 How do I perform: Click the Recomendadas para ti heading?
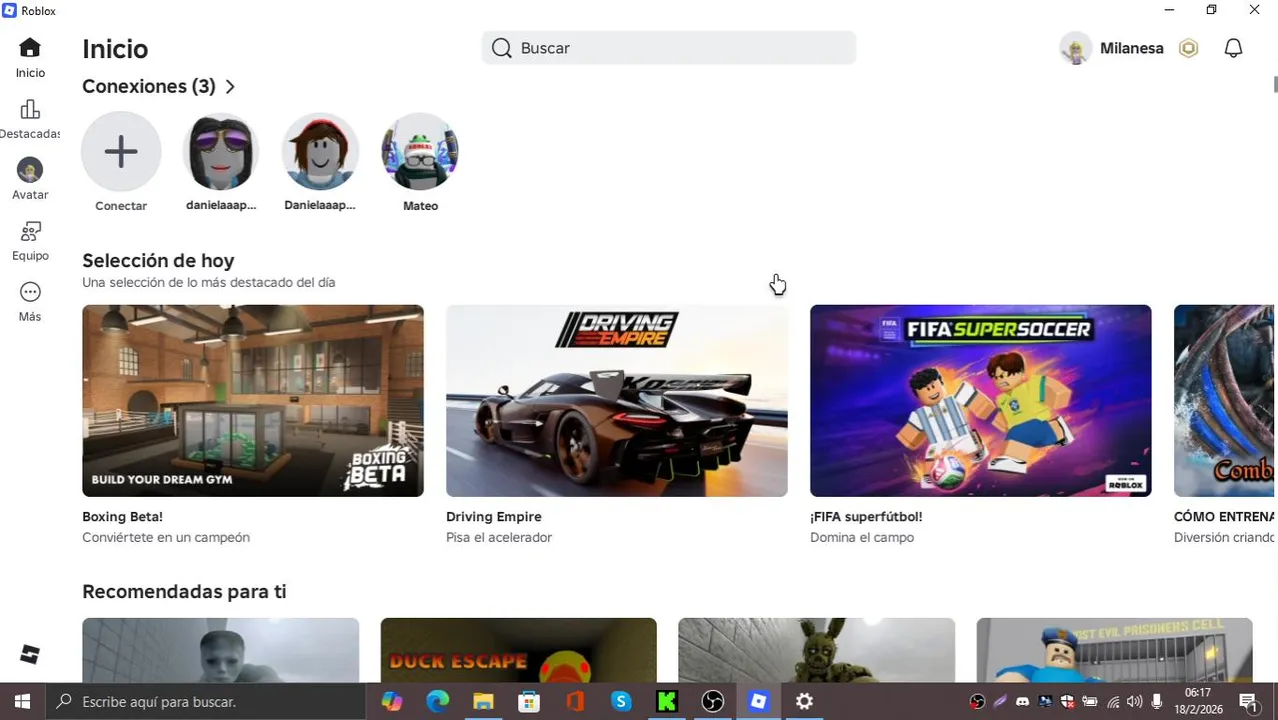[184, 592]
